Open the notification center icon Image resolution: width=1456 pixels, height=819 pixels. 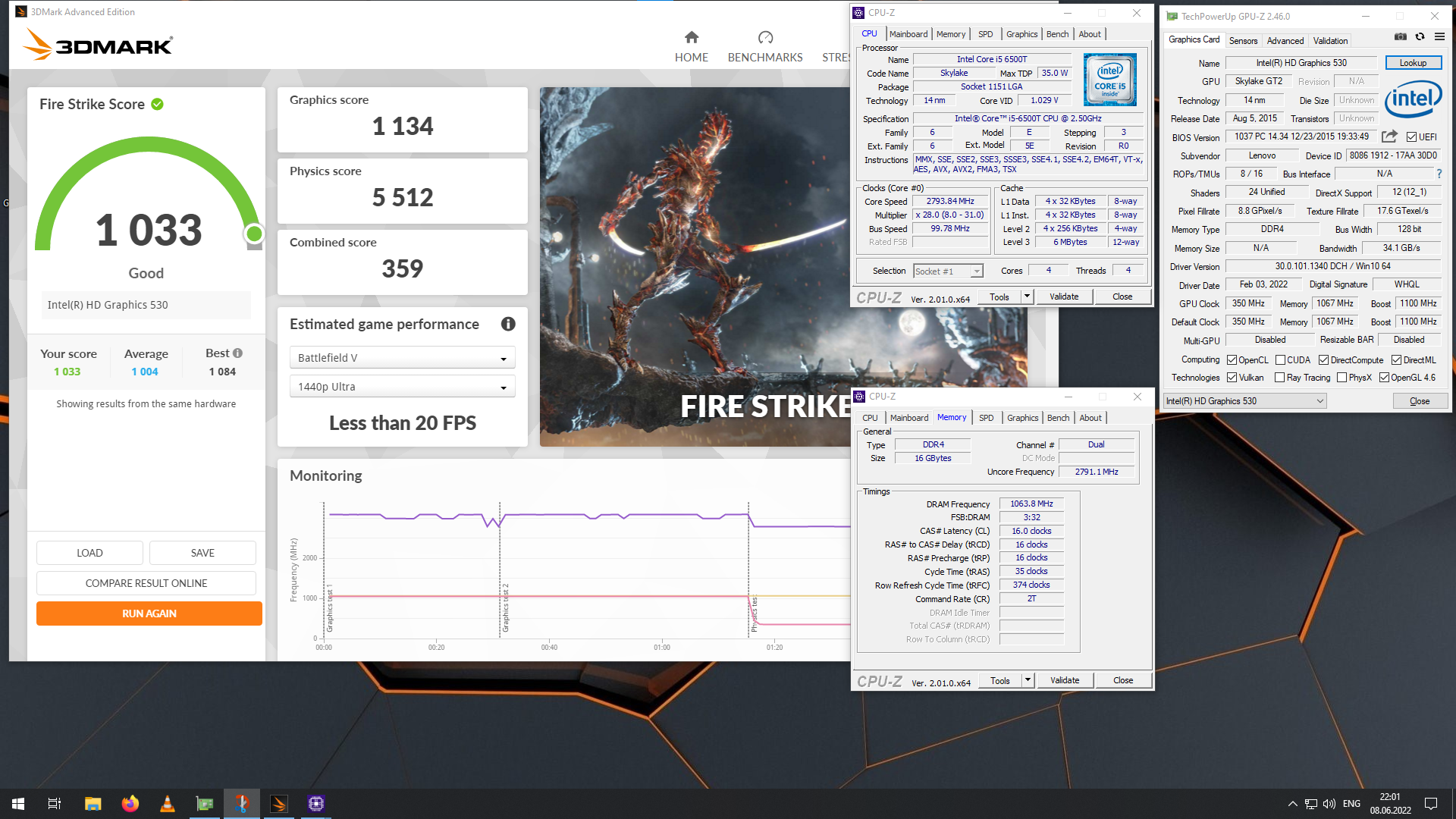pyautogui.click(x=1431, y=804)
